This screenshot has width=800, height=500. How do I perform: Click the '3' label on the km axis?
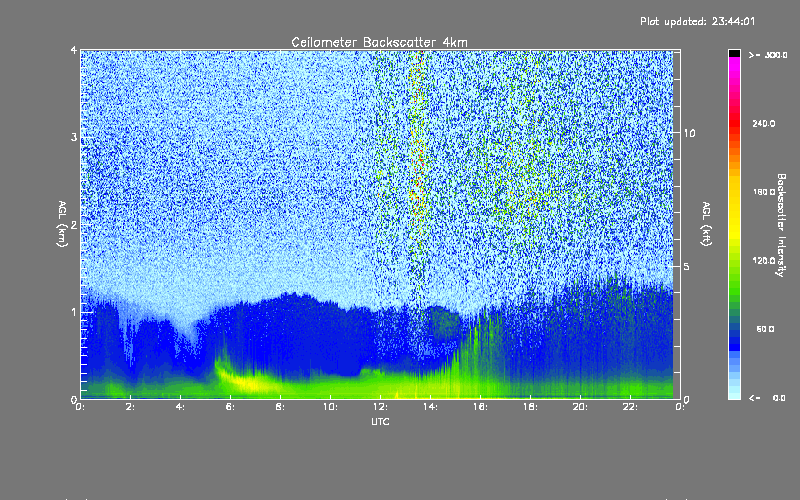(74, 137)
